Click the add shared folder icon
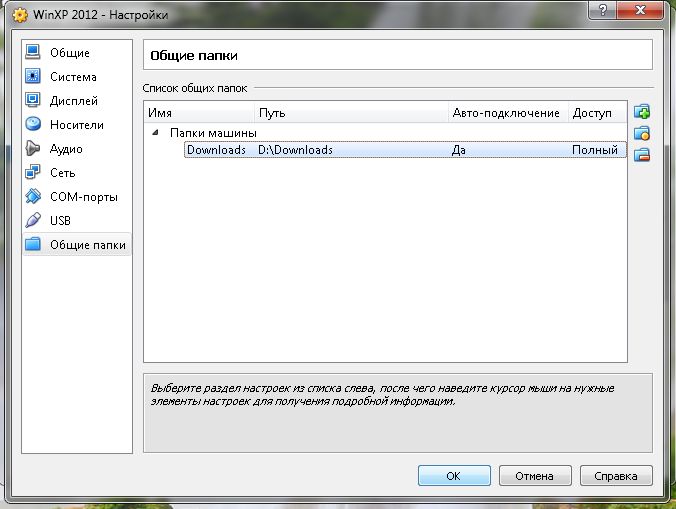 642,112
